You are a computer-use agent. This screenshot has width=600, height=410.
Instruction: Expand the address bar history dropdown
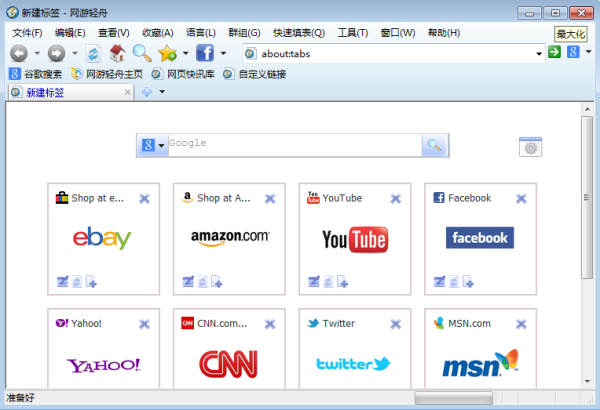tap(539, 53)
